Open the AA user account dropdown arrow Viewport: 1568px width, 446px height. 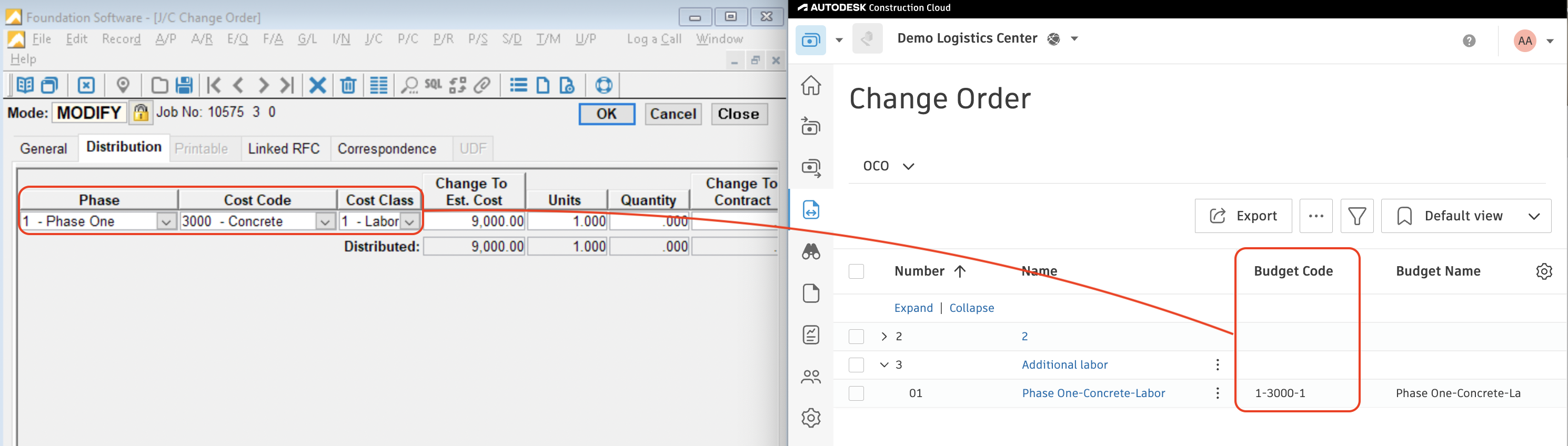click(1550, 41)
